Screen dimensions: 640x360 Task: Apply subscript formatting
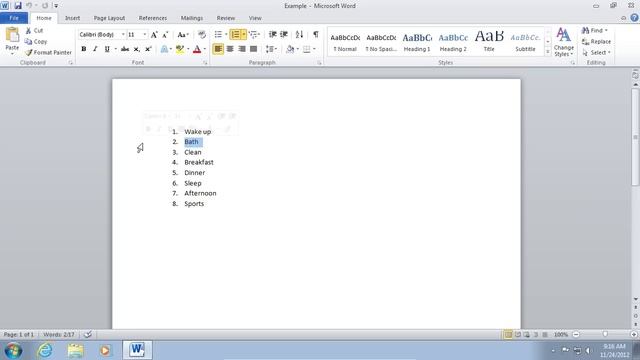(x=137, y=49)
